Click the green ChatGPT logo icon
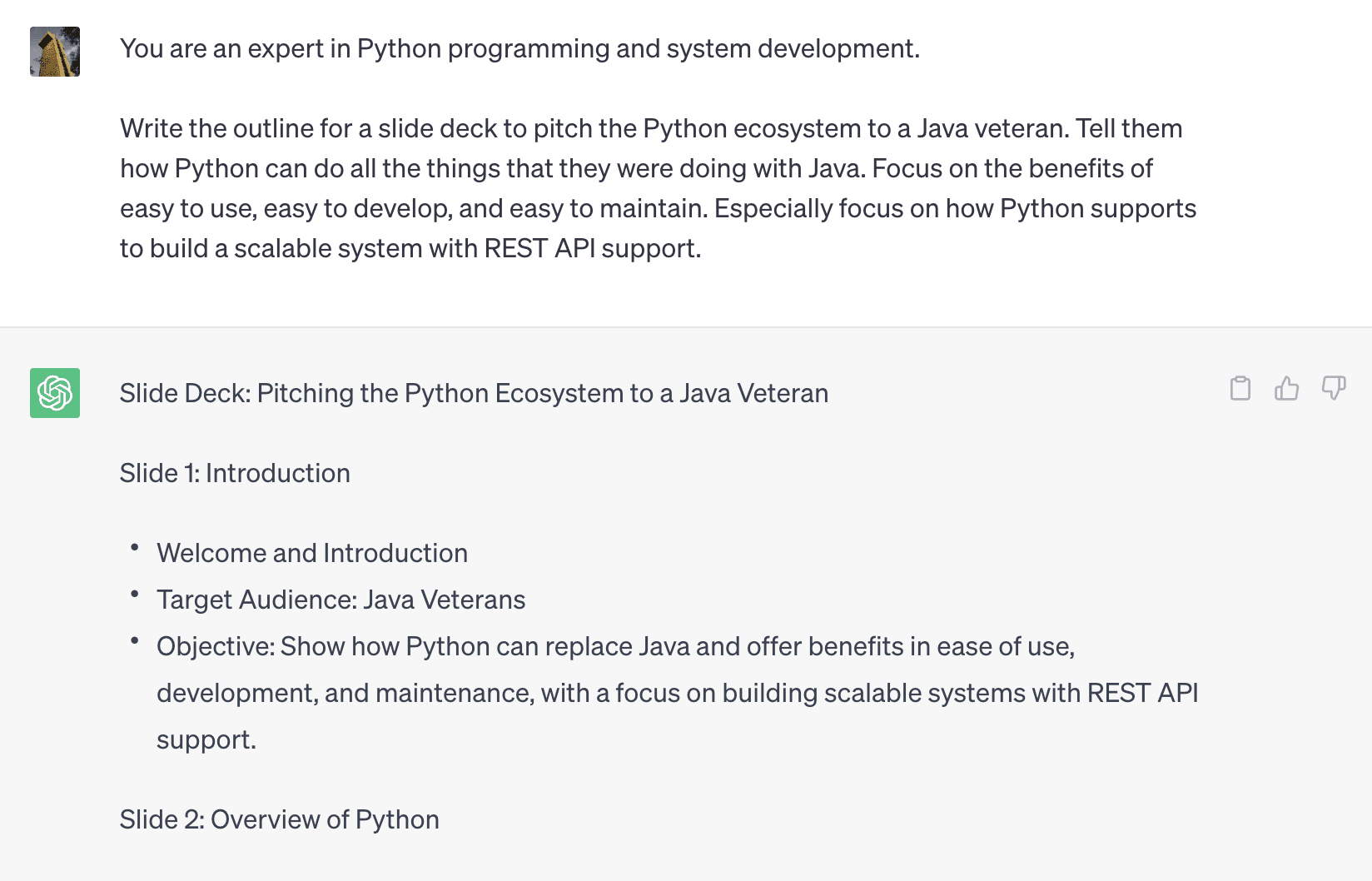1372x881 pixels. pyautogui.click(x=55, y=393)
